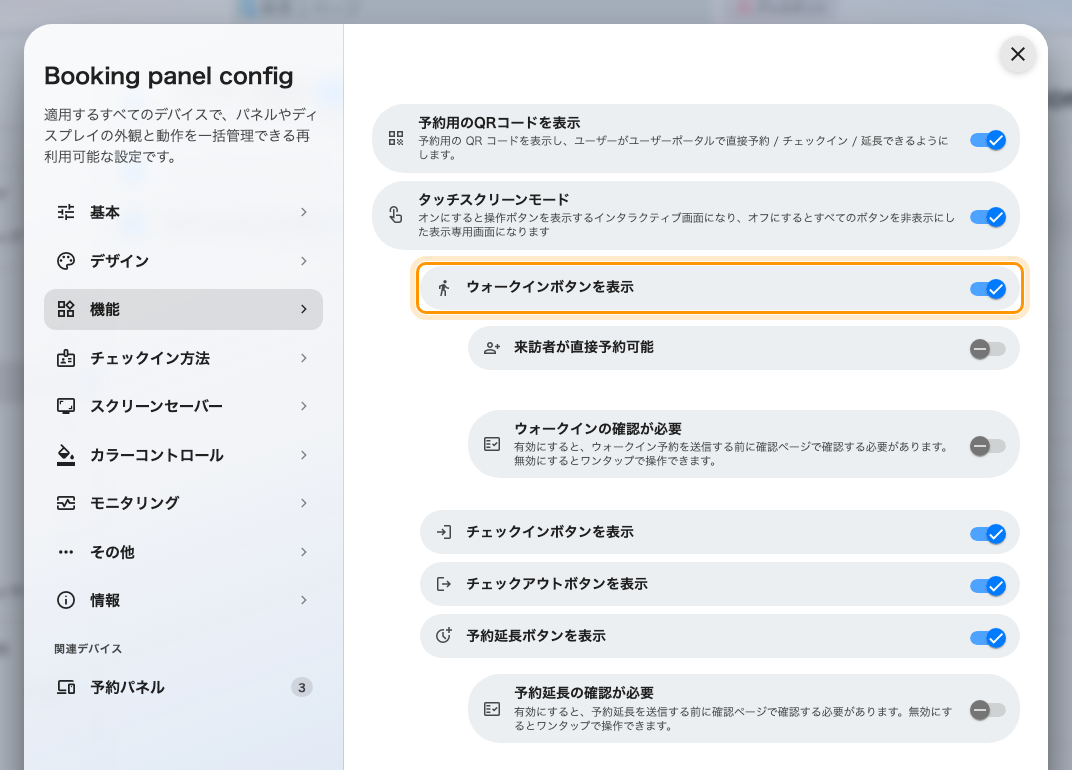Expand the 基本 section chevron

[x=304, y=213]
